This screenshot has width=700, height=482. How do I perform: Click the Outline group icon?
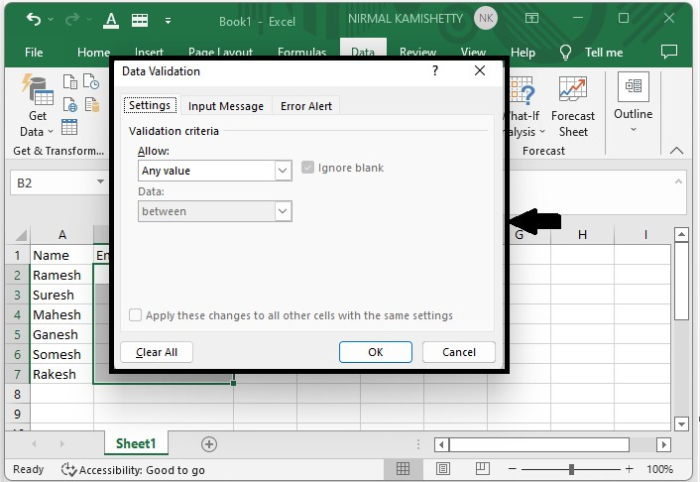point(633,86)
